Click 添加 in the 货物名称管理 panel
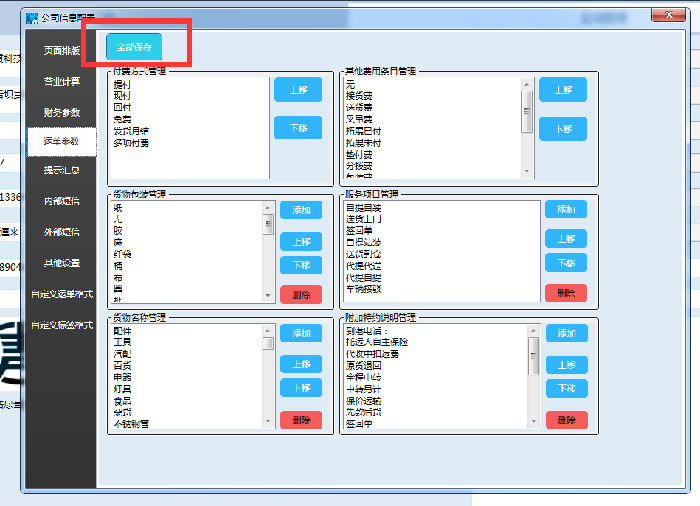Viewport: 700px width, 506px height. (x=300, y=333)
